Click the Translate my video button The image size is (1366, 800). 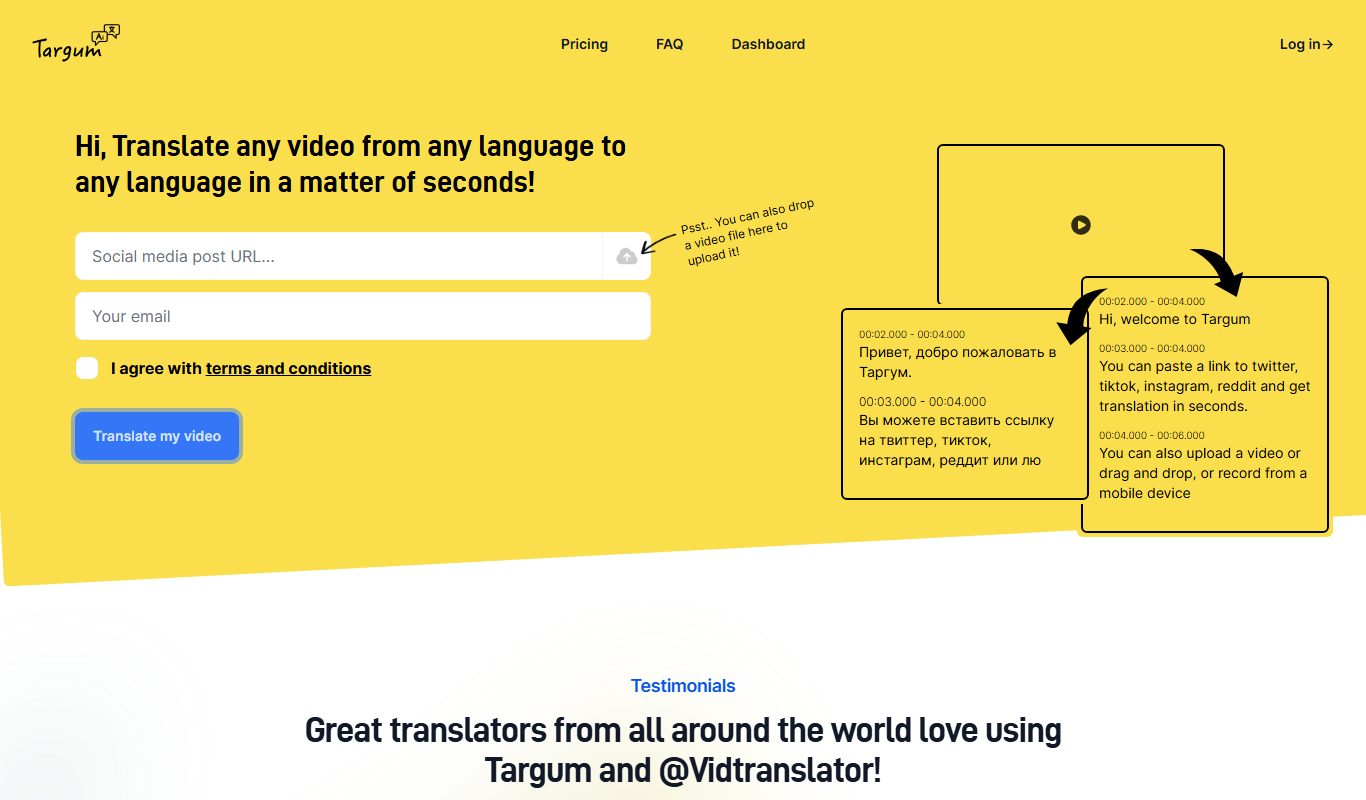tap(157, 436)
